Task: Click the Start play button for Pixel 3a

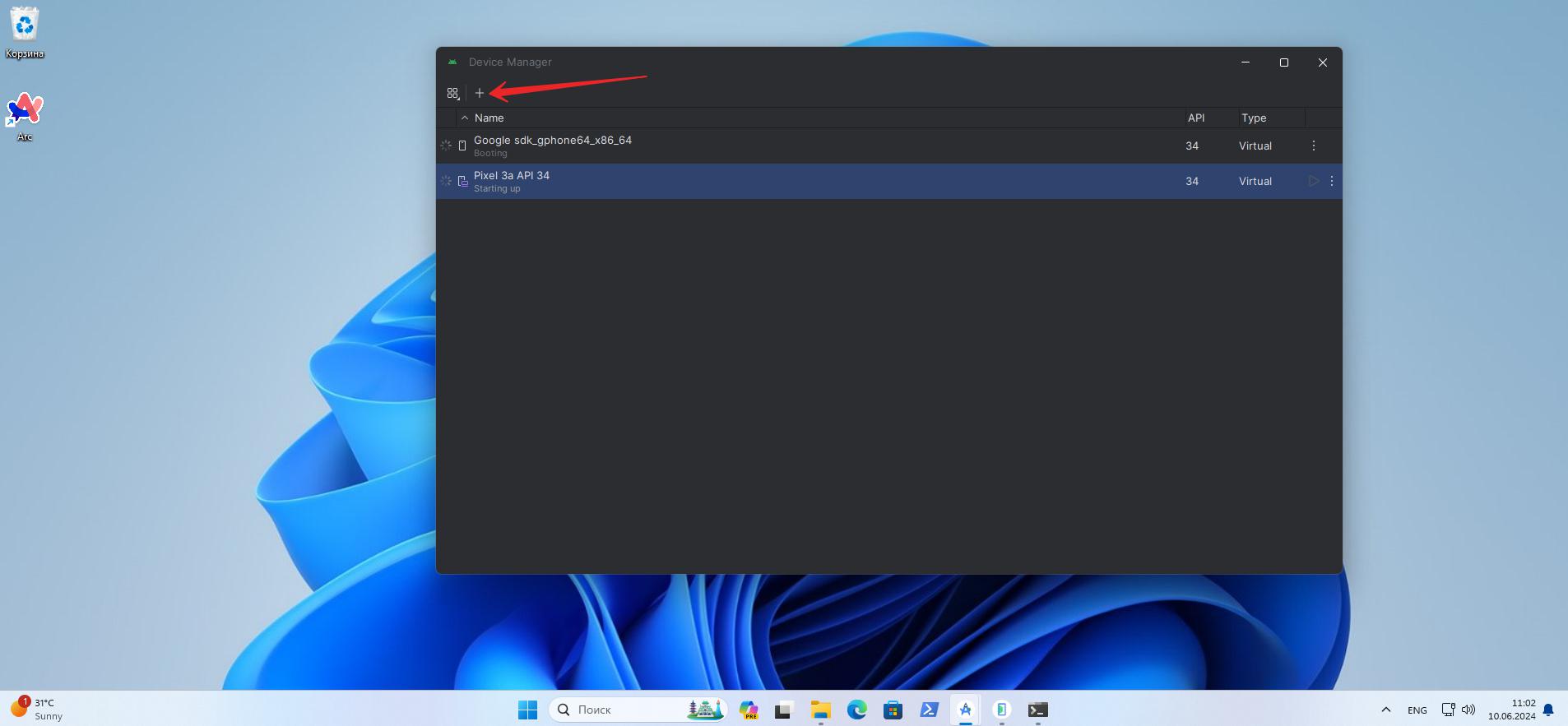Action: 1314,181
